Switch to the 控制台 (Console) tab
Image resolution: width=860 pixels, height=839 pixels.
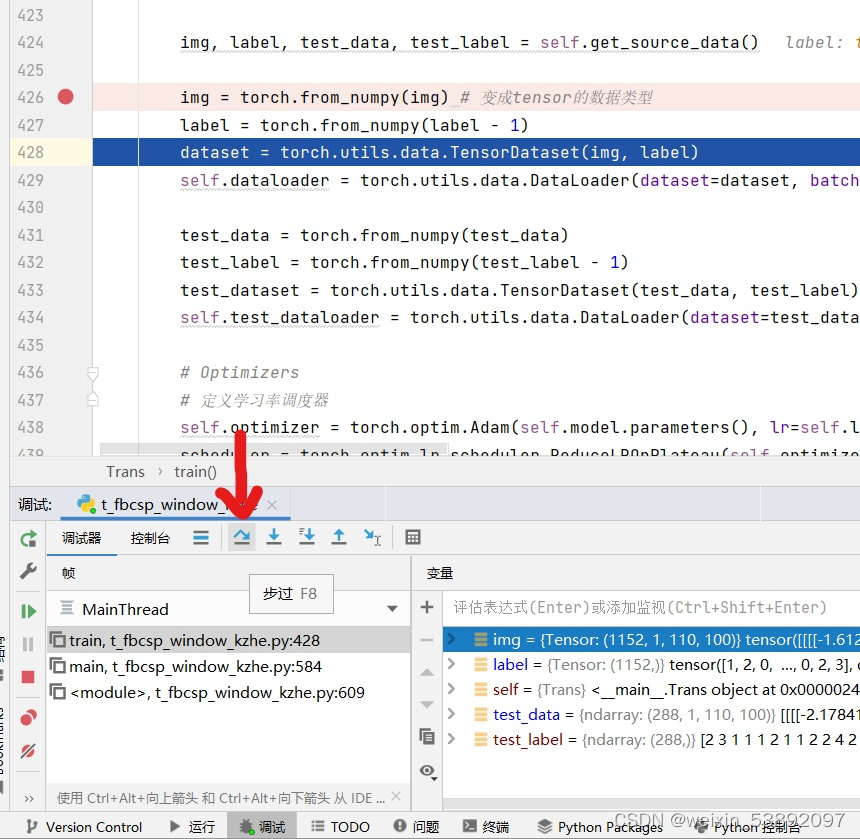coord(150,538)
